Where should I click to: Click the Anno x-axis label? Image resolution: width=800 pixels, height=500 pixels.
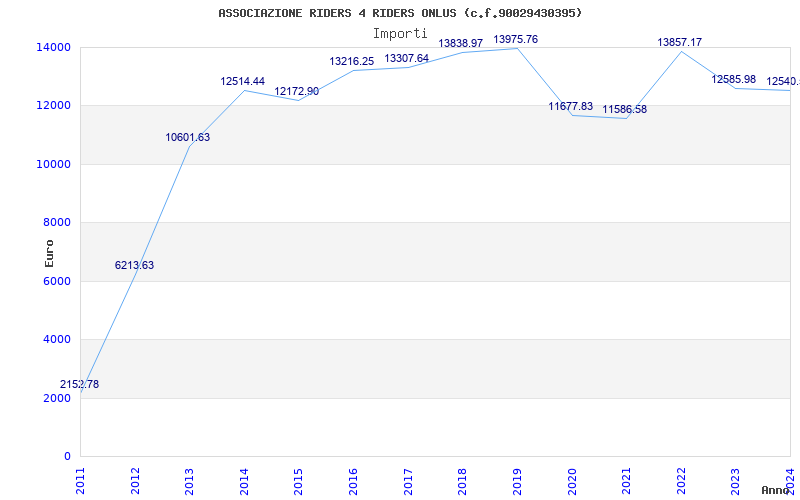tap(776, 490)
